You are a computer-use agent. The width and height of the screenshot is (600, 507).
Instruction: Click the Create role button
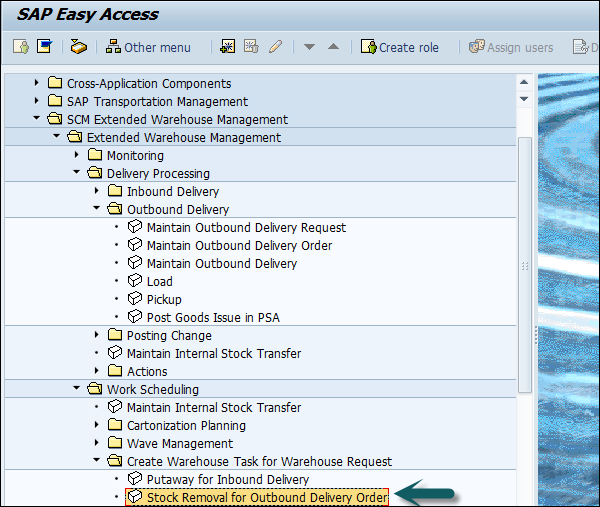point(399,47)
